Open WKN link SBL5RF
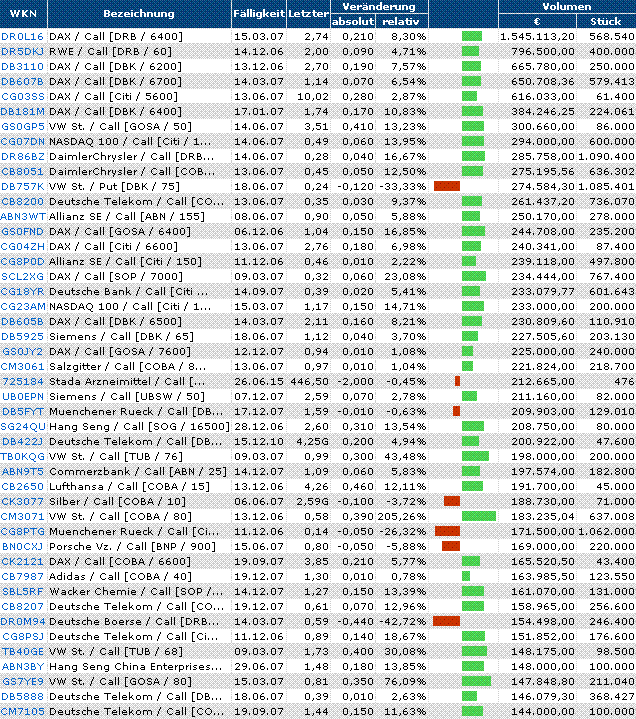Image resolution: width=636 pixels, height=719 pixels. 22,592
